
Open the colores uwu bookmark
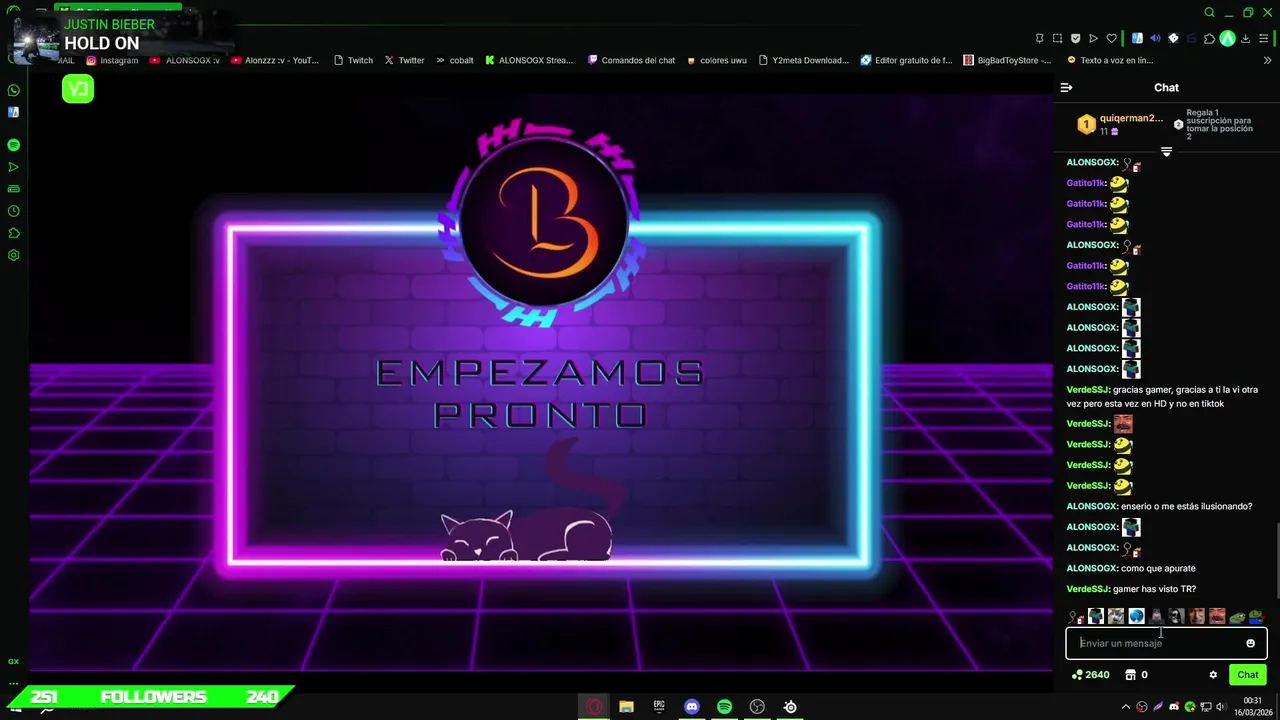pyautogui.click(x=716, y=60)
